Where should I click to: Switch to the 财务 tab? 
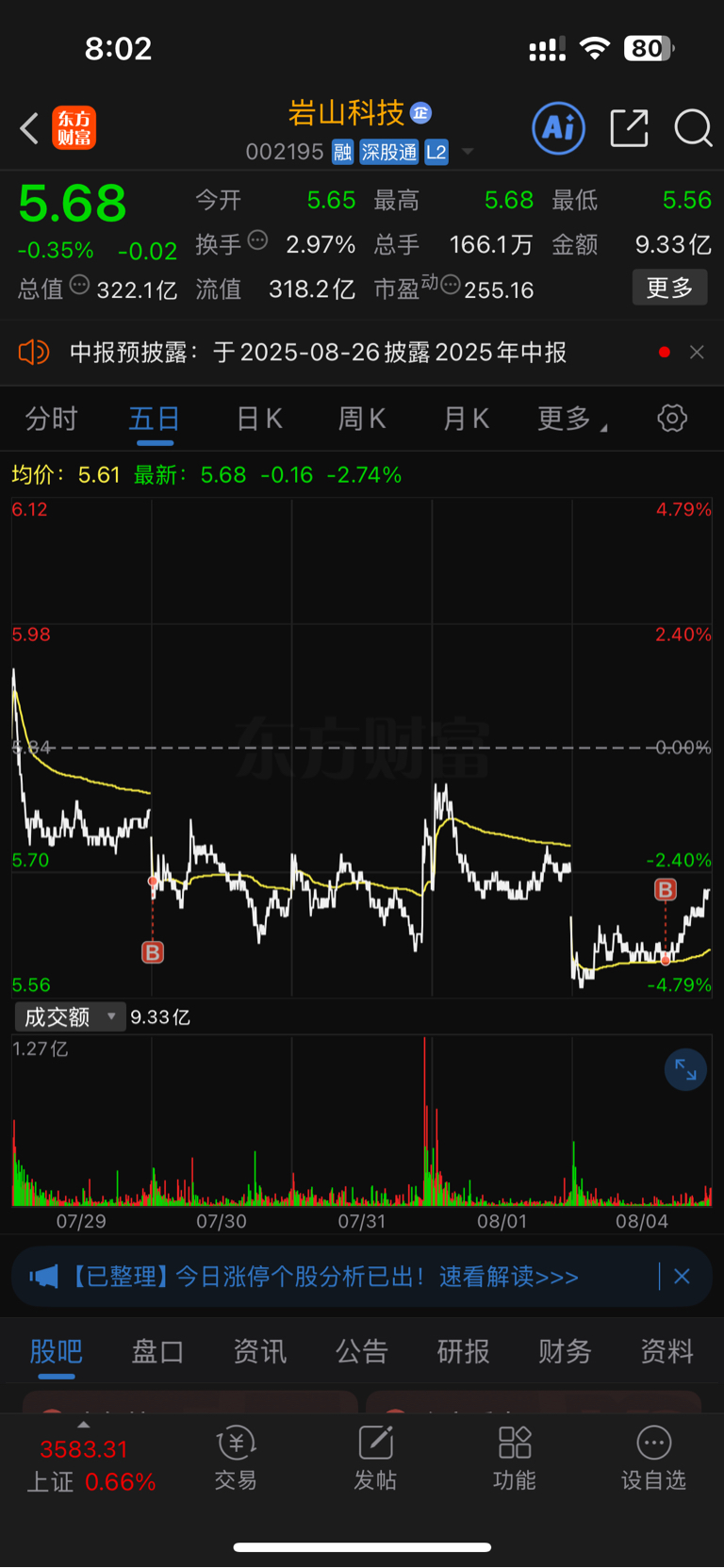(x=565, y=1351)
